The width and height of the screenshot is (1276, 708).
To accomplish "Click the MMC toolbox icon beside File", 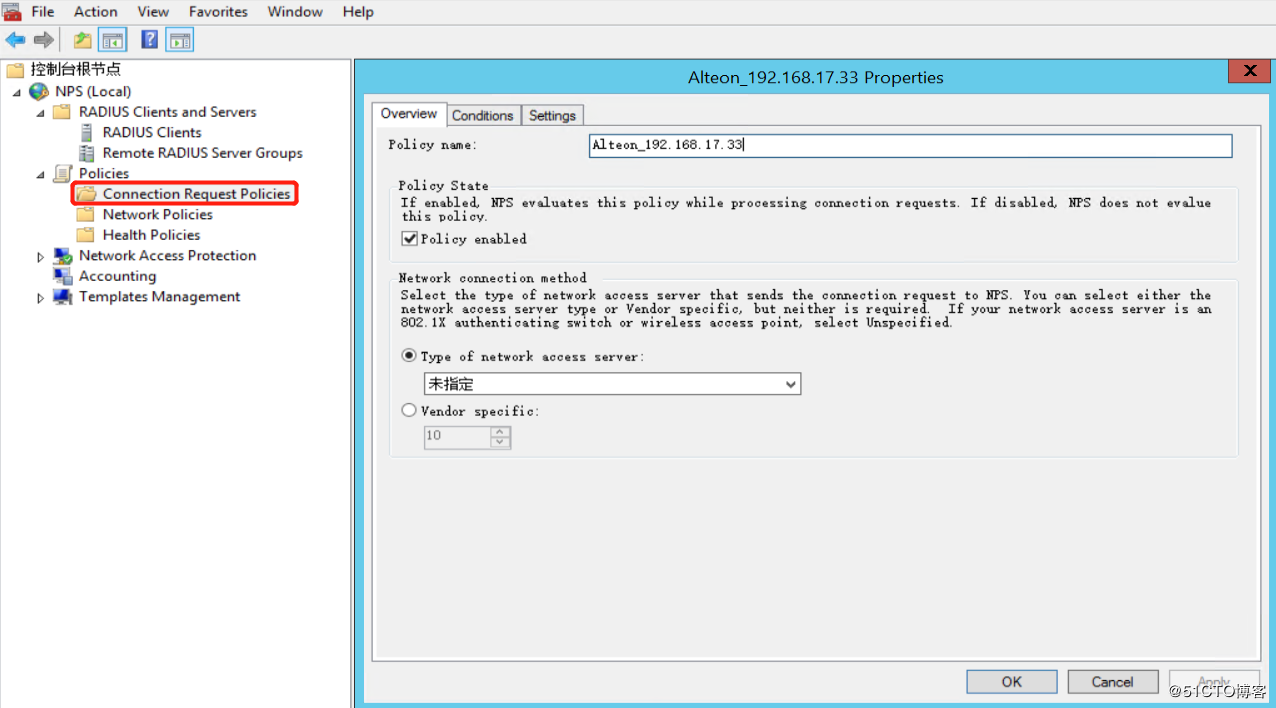I will (x=11, y=11).
